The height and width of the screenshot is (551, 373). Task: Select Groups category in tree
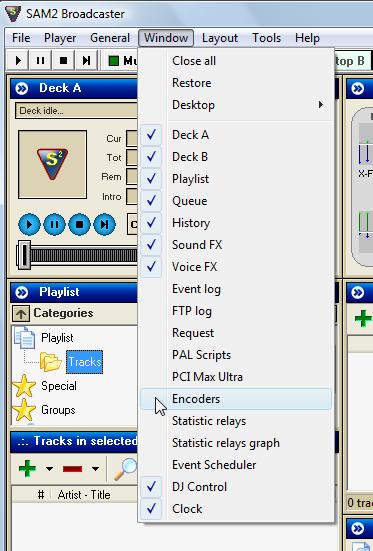pyautogui.click(x=58, y=410)
